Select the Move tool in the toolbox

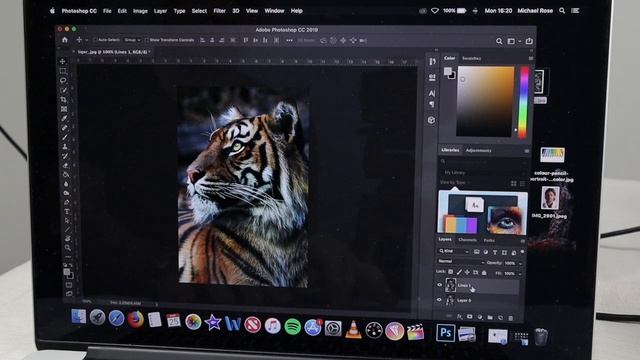(62, 61)
